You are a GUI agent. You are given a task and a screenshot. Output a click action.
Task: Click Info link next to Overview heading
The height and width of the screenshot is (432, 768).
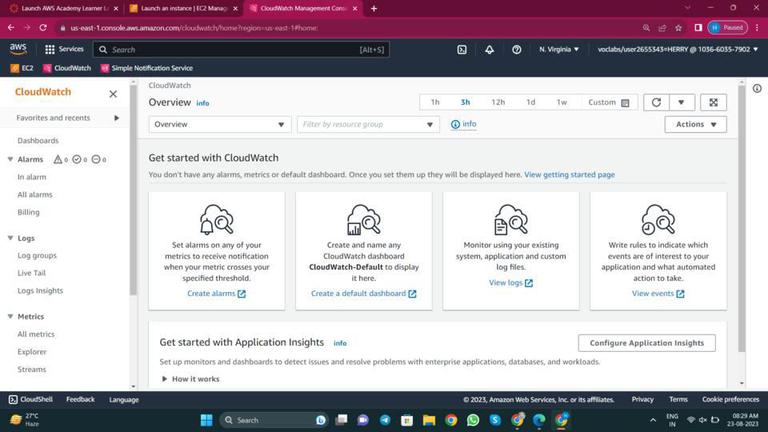click(203, 103)
